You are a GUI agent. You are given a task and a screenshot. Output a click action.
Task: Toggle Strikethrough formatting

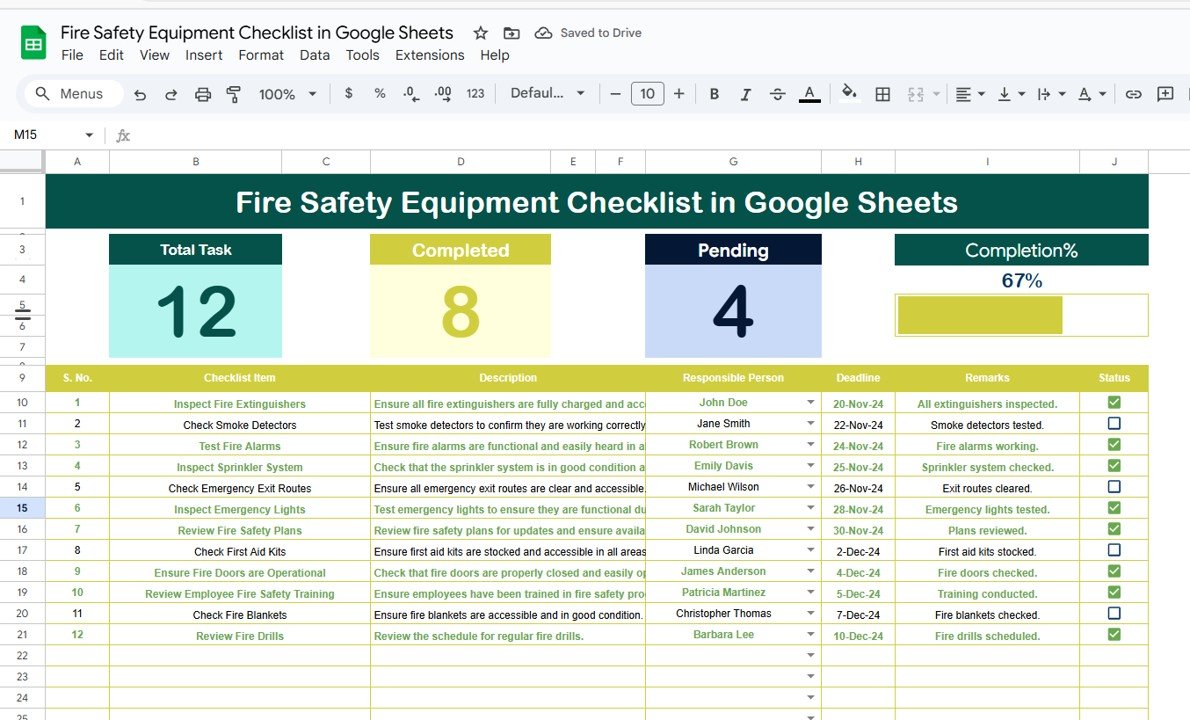tap(777, 94)
